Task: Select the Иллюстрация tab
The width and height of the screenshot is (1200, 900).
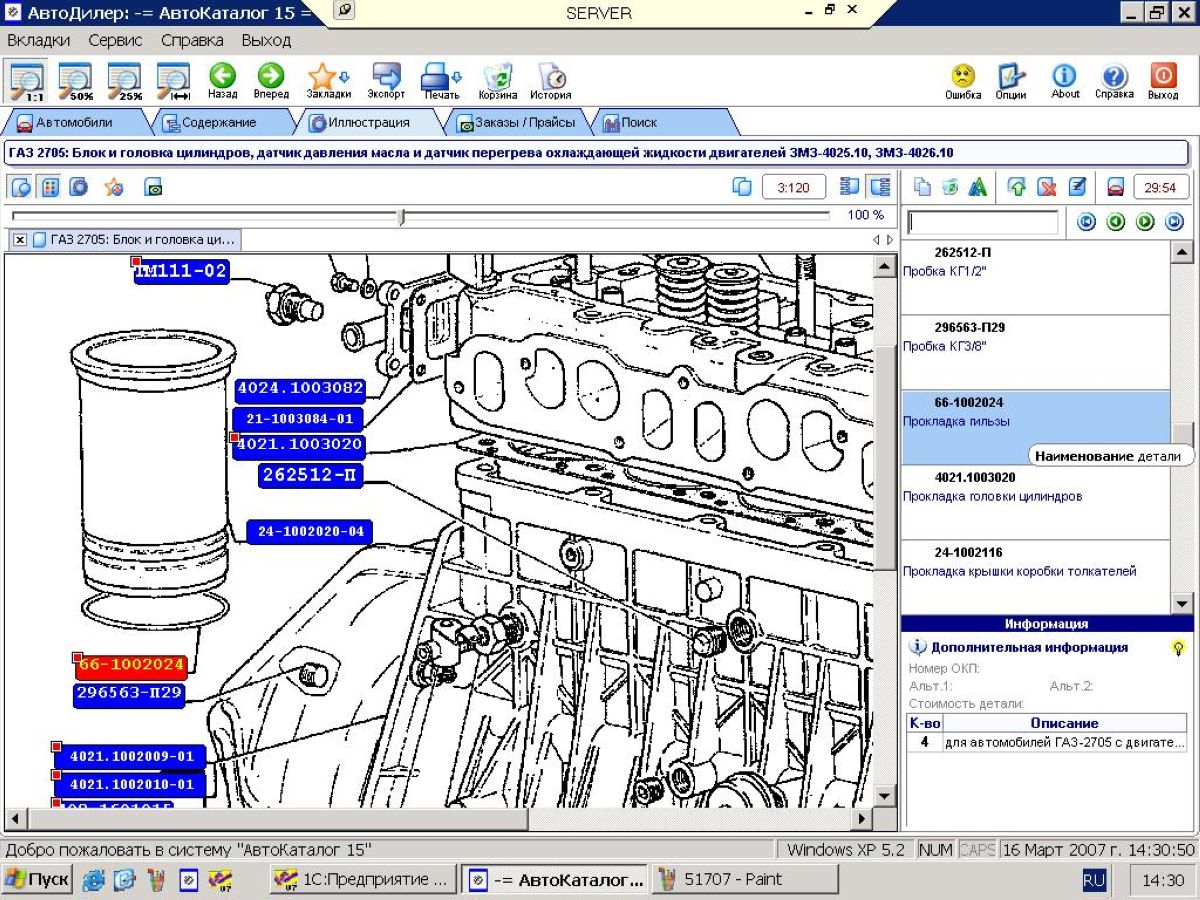Action: coord(369,123)
